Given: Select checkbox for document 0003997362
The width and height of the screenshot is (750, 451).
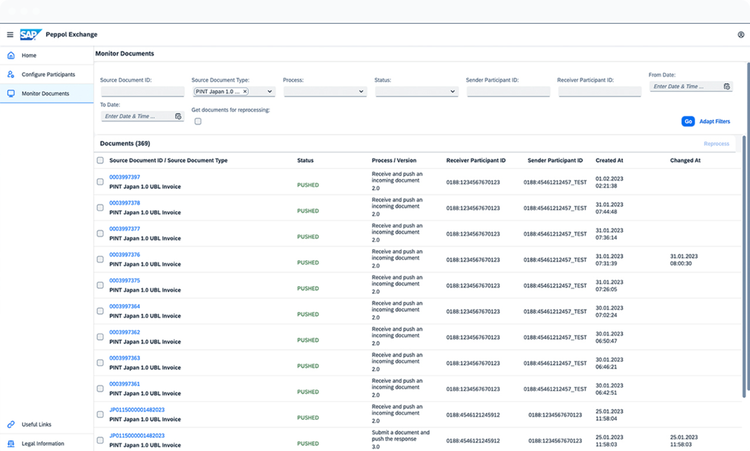Looking at the screenshot, I should [100, 337].
